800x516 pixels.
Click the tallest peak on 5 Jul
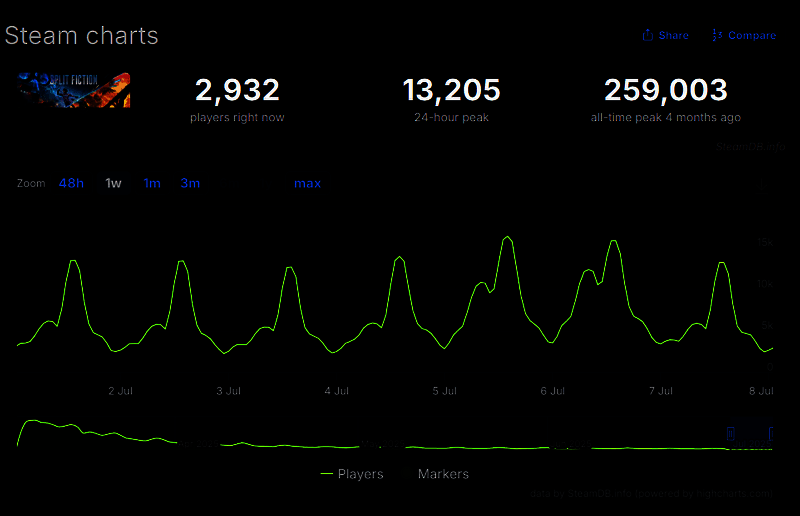pos(507,238)
